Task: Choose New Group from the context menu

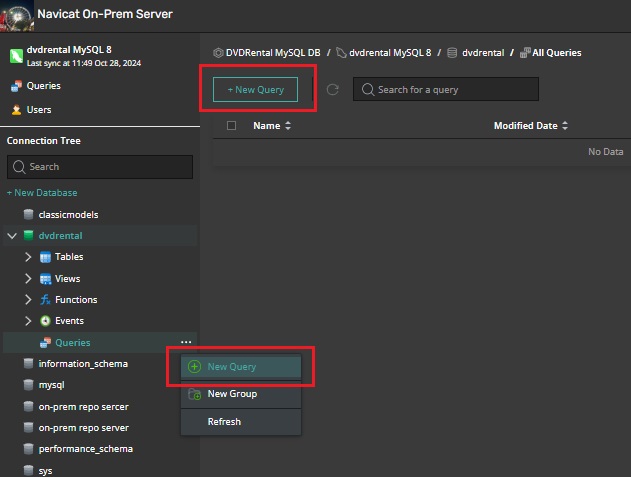Action: point(241,394)
